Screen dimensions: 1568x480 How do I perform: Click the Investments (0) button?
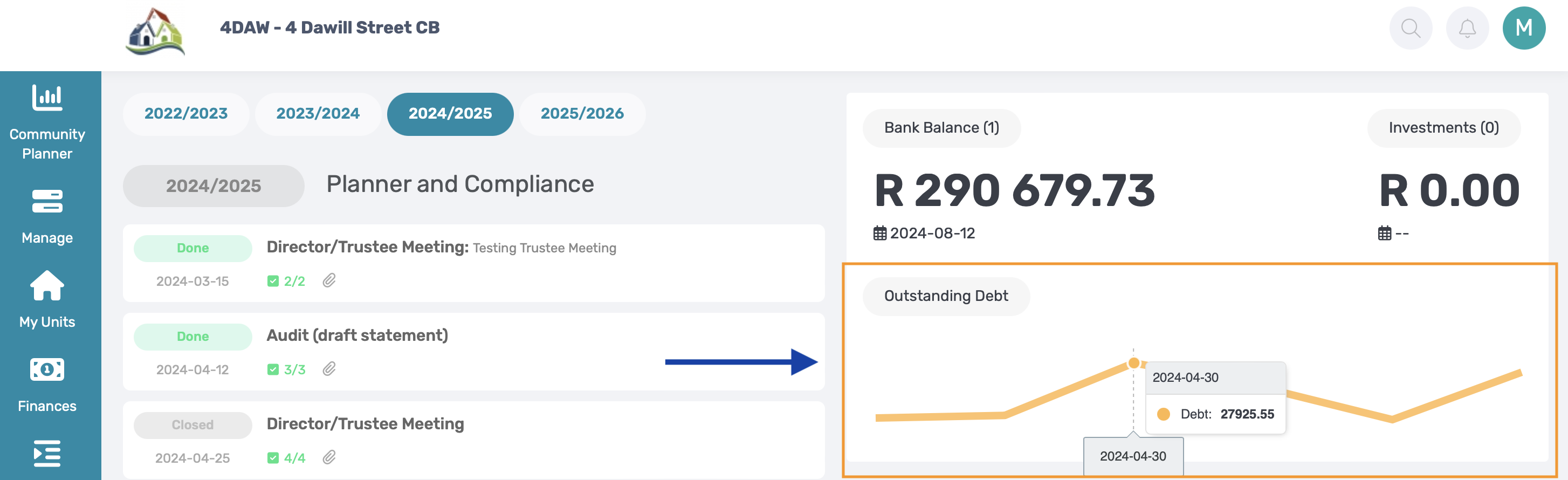(x=1443, y=128)
